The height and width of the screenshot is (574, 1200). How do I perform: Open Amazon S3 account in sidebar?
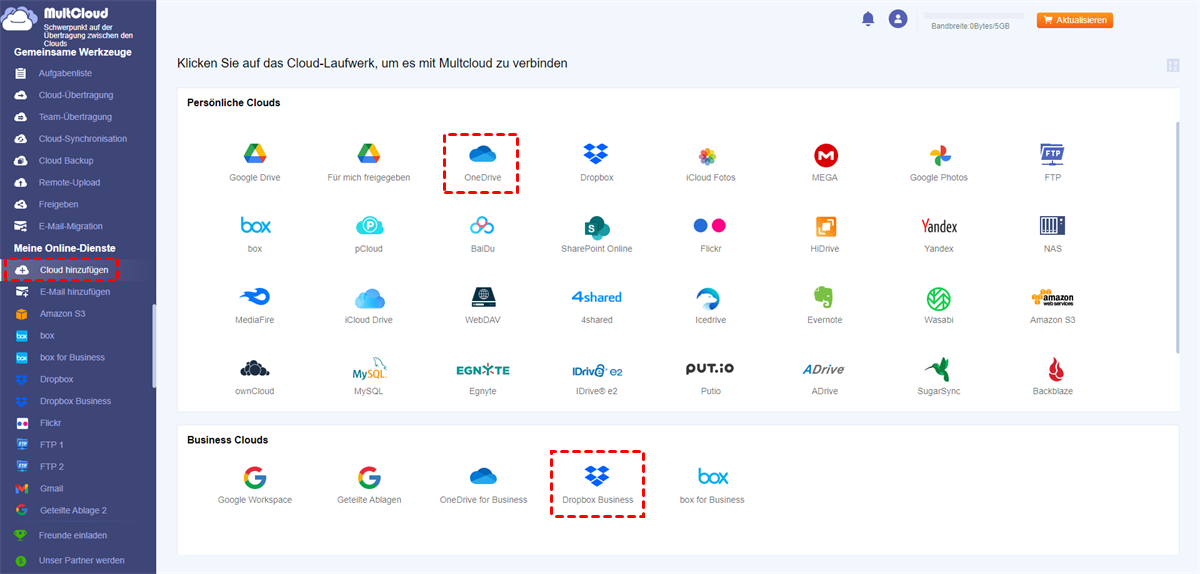coord(63,314)
